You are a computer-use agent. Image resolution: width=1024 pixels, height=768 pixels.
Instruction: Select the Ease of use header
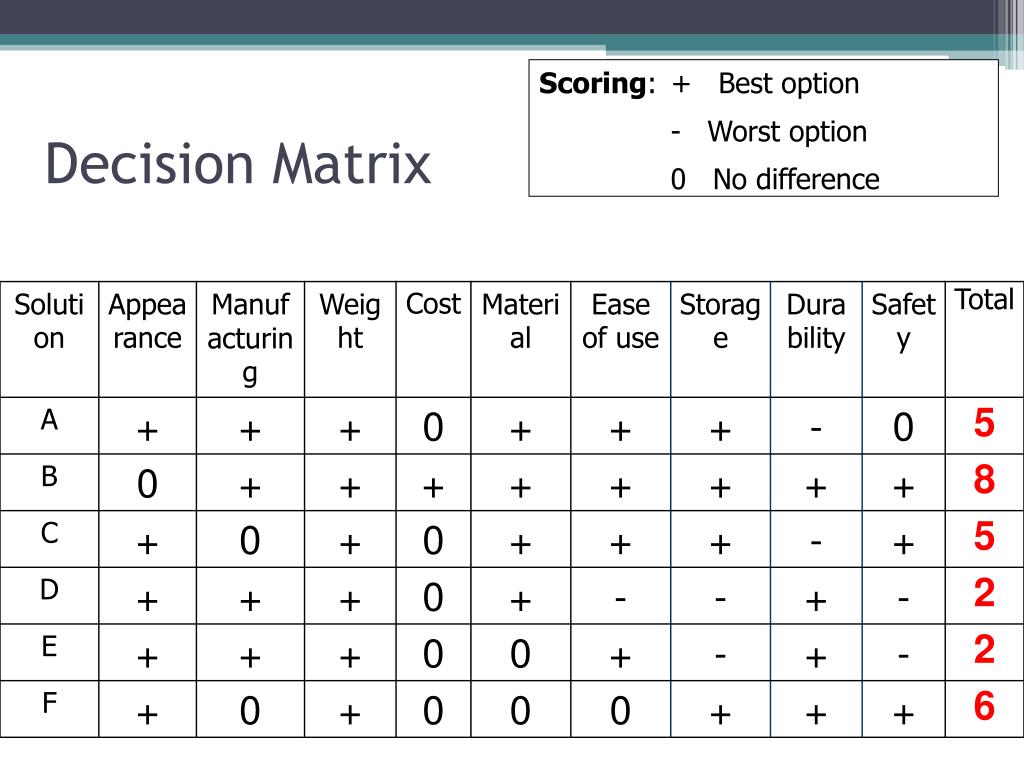click(x=620, y=340)
